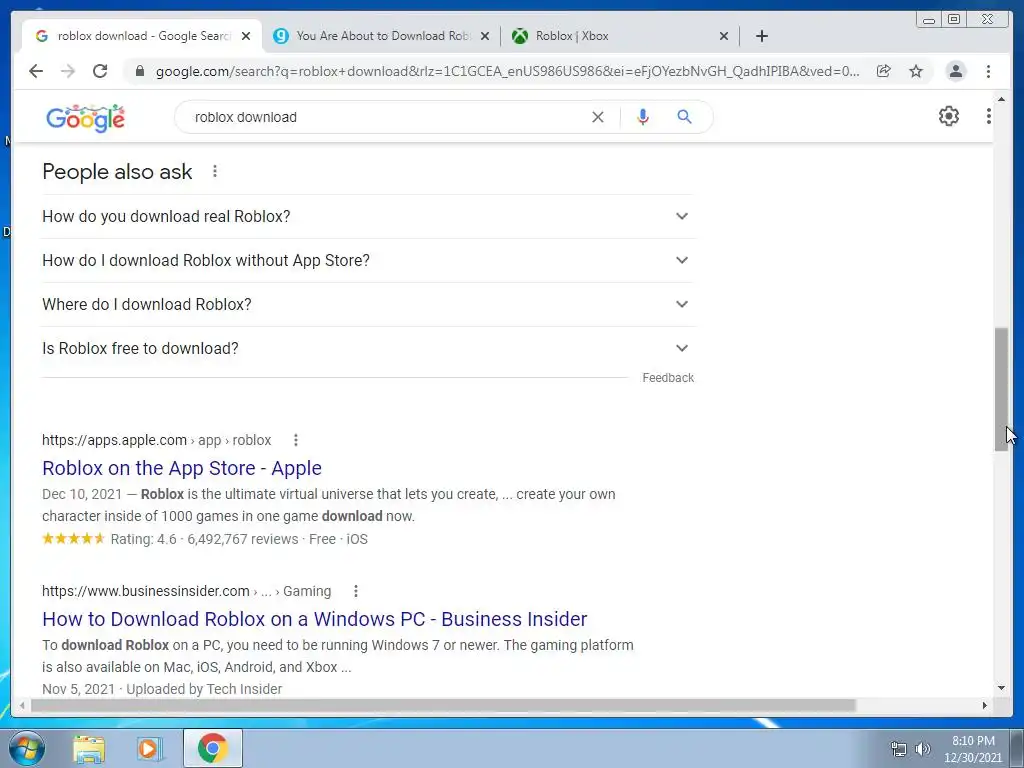1024x768 pixels.
Task: Click the apps.apple.com breadcrumb URL
Action: 156,440
